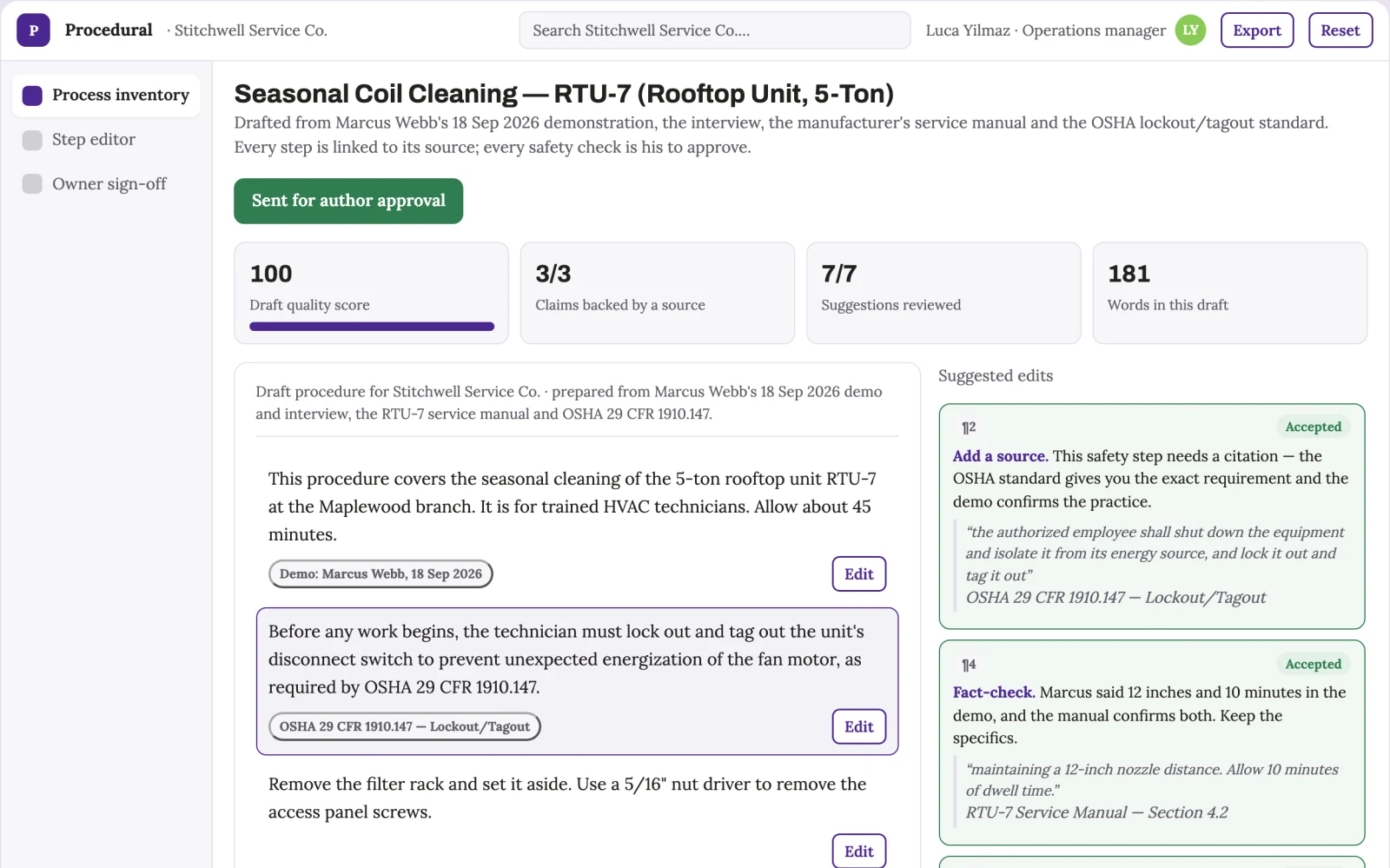Click the Export button

[x=1257, y=30]
